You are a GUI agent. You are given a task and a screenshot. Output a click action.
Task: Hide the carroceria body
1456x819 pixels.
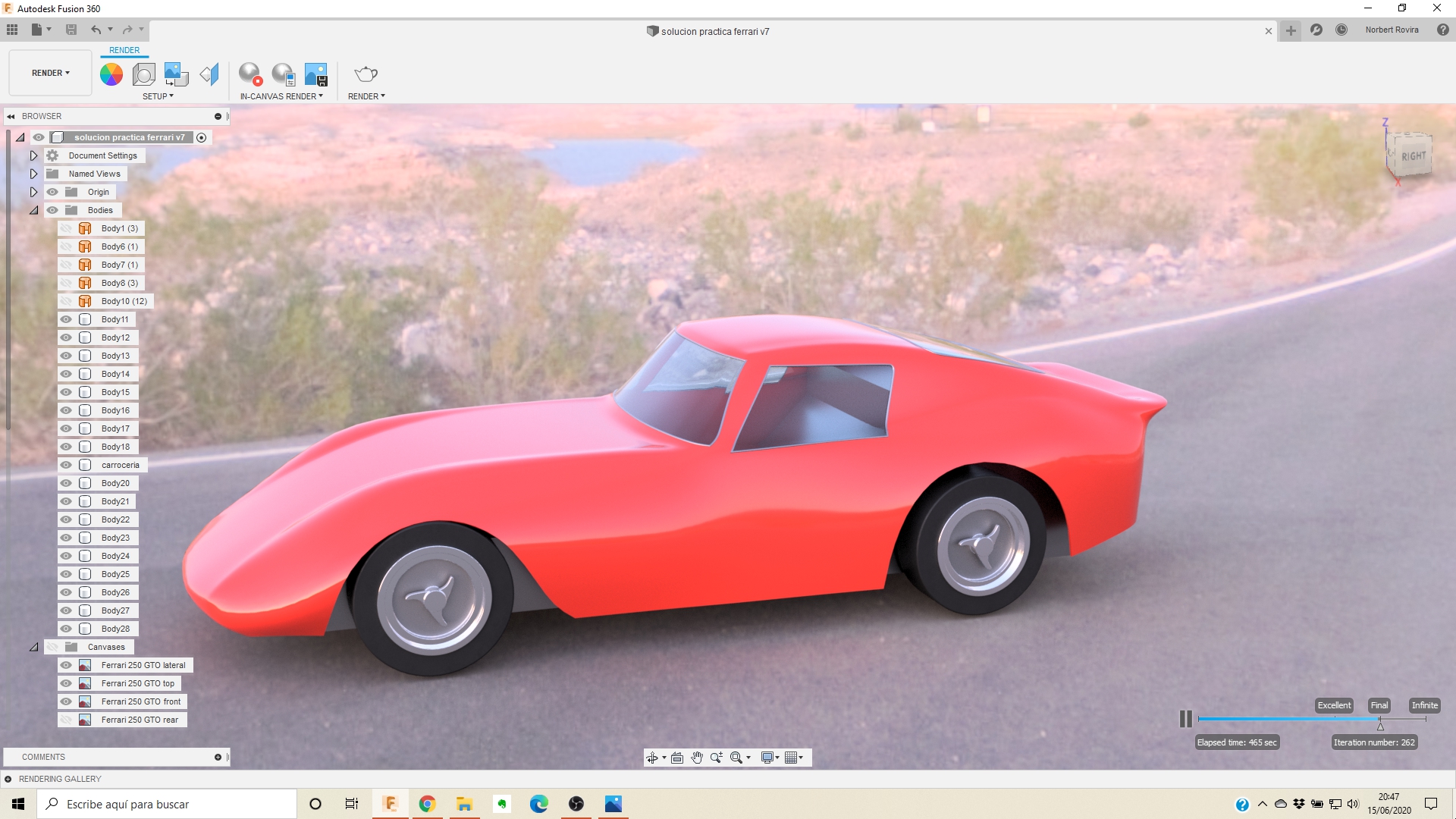point(66,465)
